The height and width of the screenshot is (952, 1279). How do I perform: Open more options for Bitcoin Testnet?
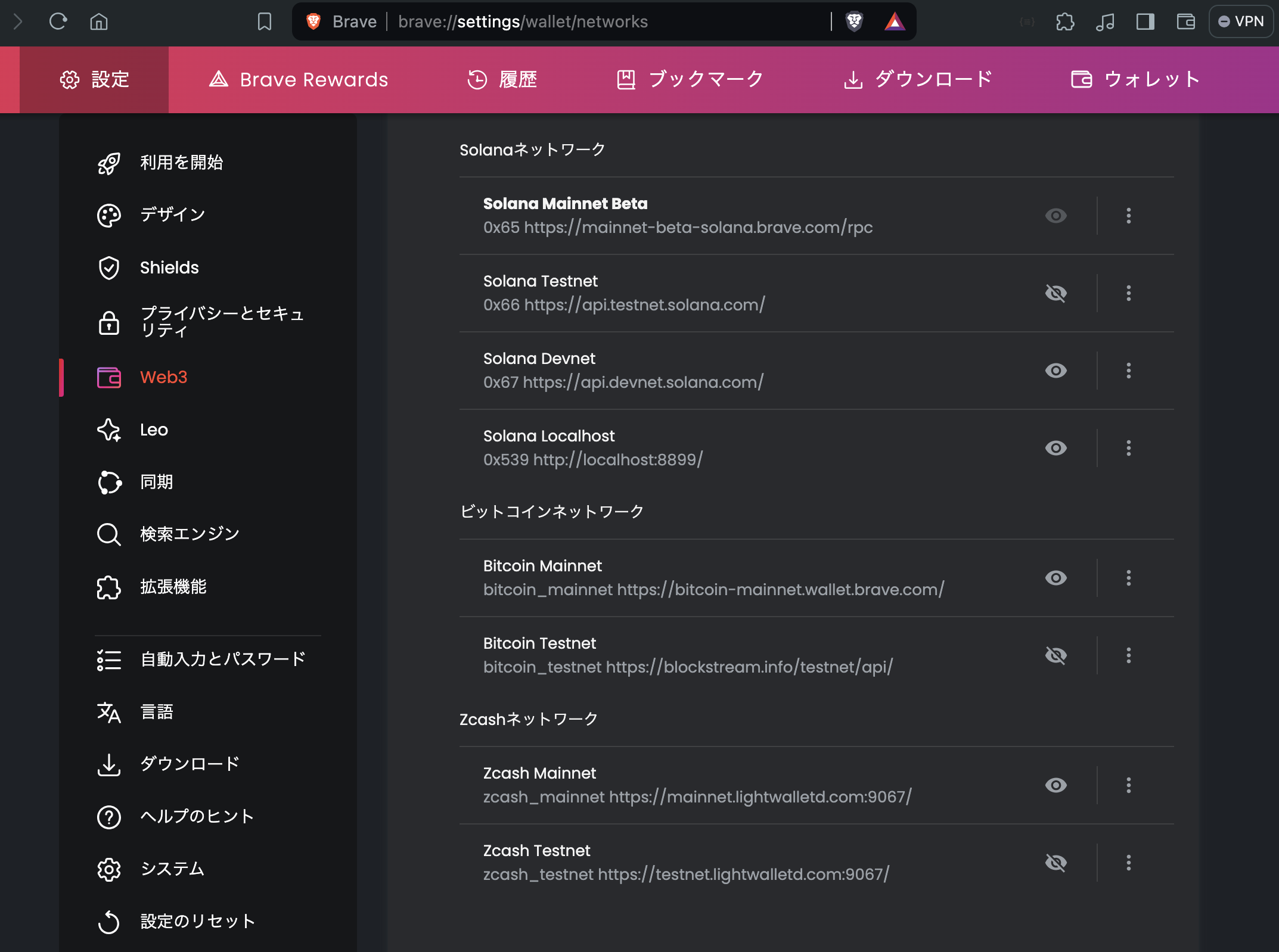(1128, 655)
